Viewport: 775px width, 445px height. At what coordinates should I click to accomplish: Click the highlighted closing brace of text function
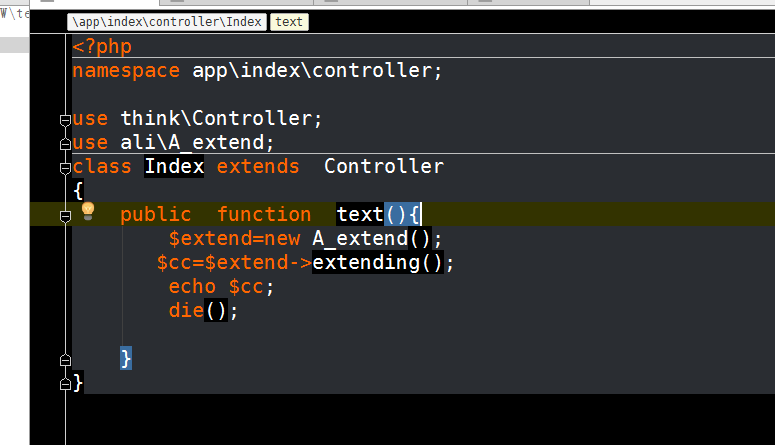126,358
